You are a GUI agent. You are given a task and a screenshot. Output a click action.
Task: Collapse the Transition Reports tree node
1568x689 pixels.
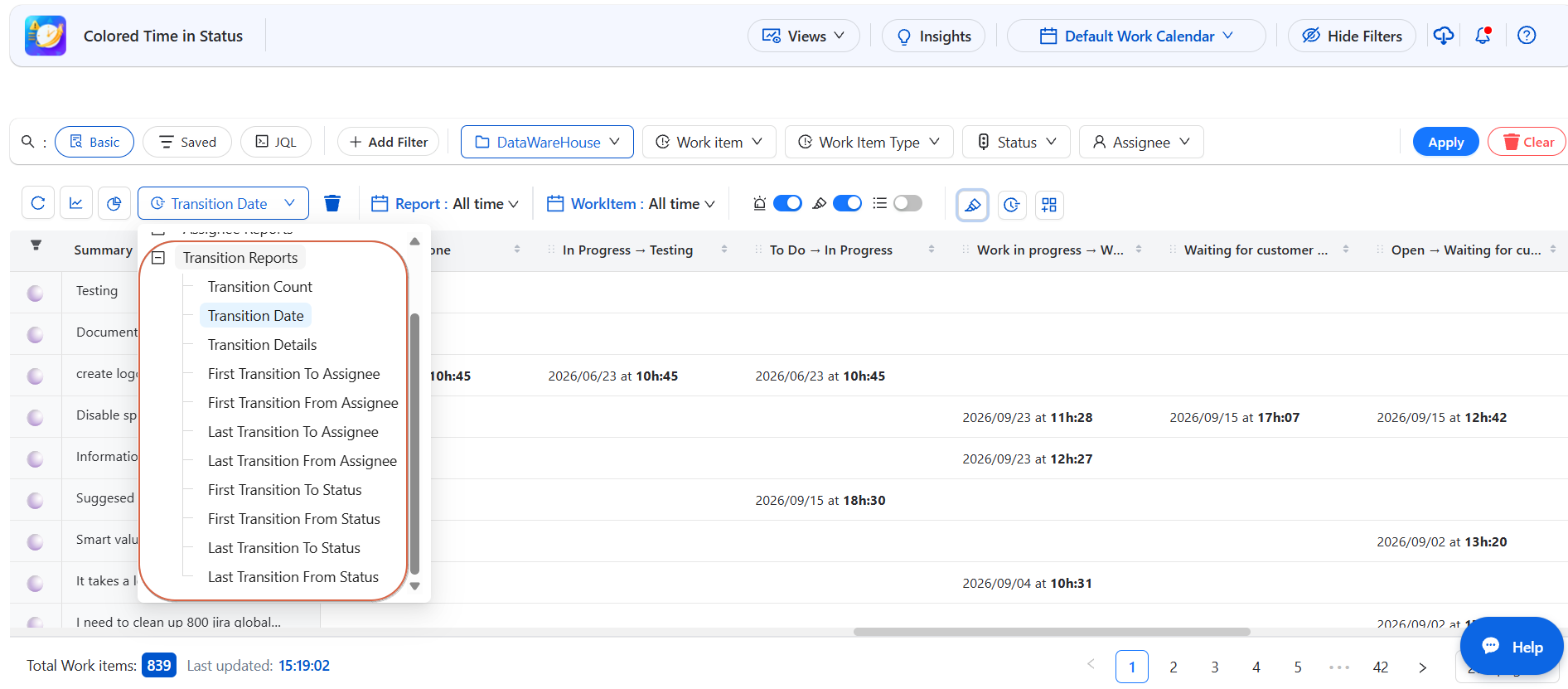coord(158,258)
